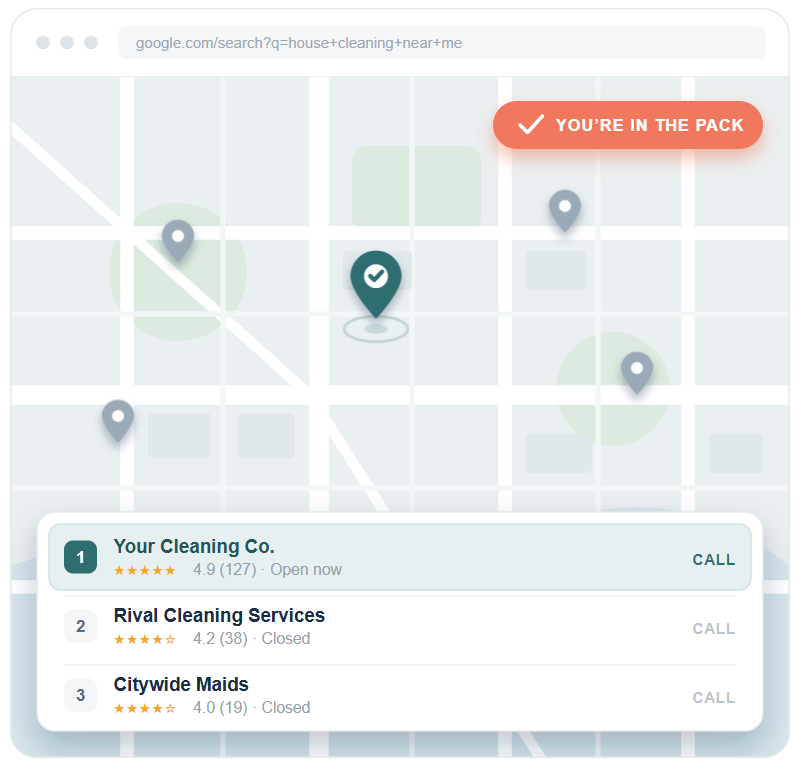Click the teal checkmark map pin

point(376,283)
